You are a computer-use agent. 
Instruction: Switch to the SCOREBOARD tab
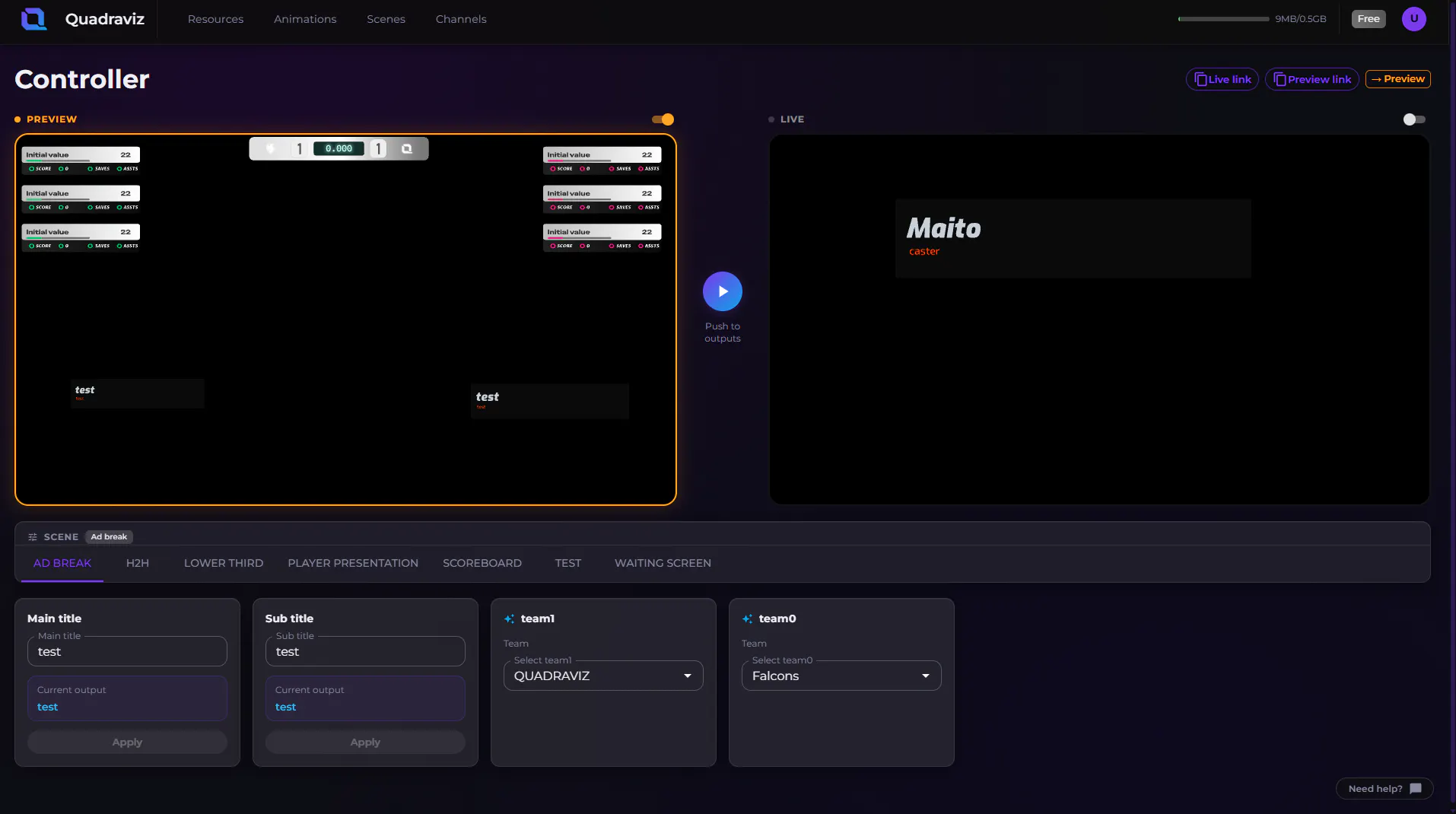click(482, 563)
